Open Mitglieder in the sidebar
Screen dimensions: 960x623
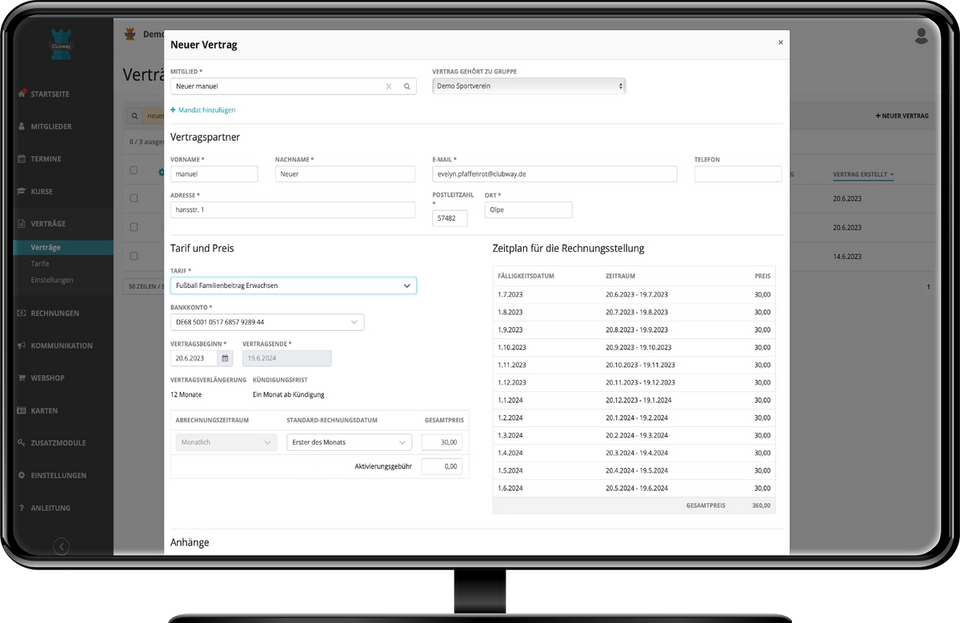(x=51, y=127)
